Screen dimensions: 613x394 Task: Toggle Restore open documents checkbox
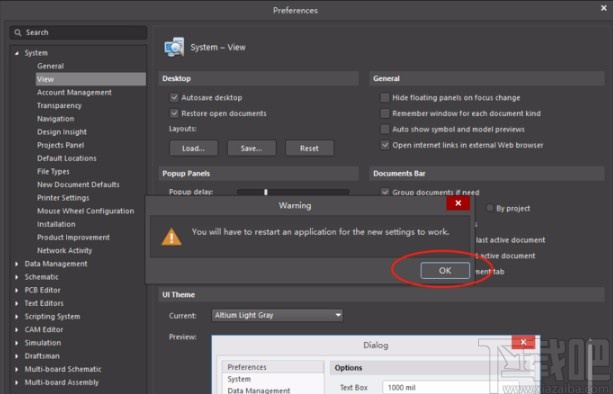(174, 113)
